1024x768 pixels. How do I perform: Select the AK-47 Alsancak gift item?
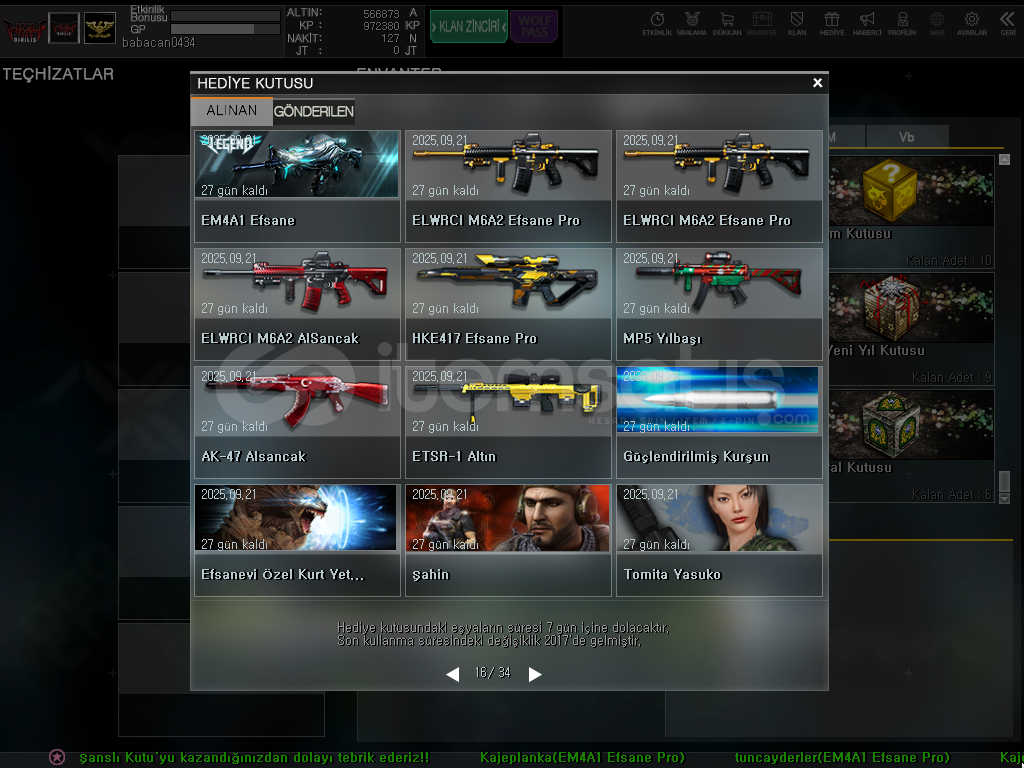click(x=297, y=423)
